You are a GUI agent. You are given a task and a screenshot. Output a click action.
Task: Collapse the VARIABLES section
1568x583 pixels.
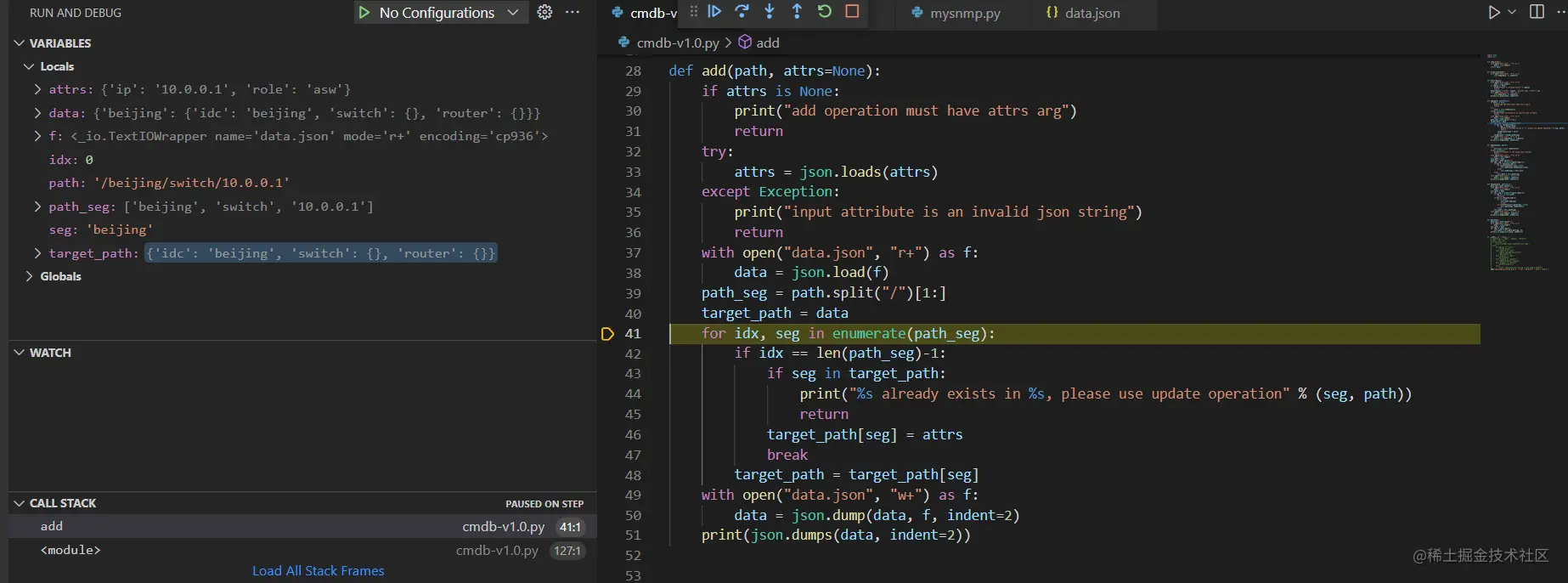tap(19, 43)
